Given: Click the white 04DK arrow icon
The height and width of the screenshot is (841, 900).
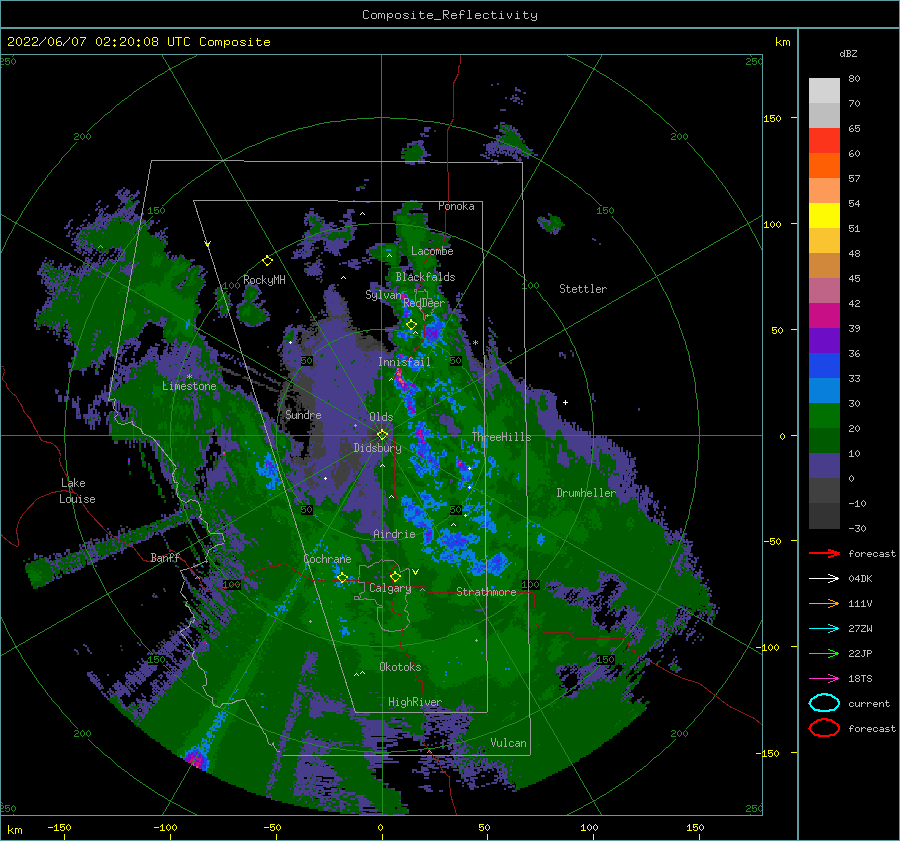Looking at the screenshot, I should coord(824,578).
